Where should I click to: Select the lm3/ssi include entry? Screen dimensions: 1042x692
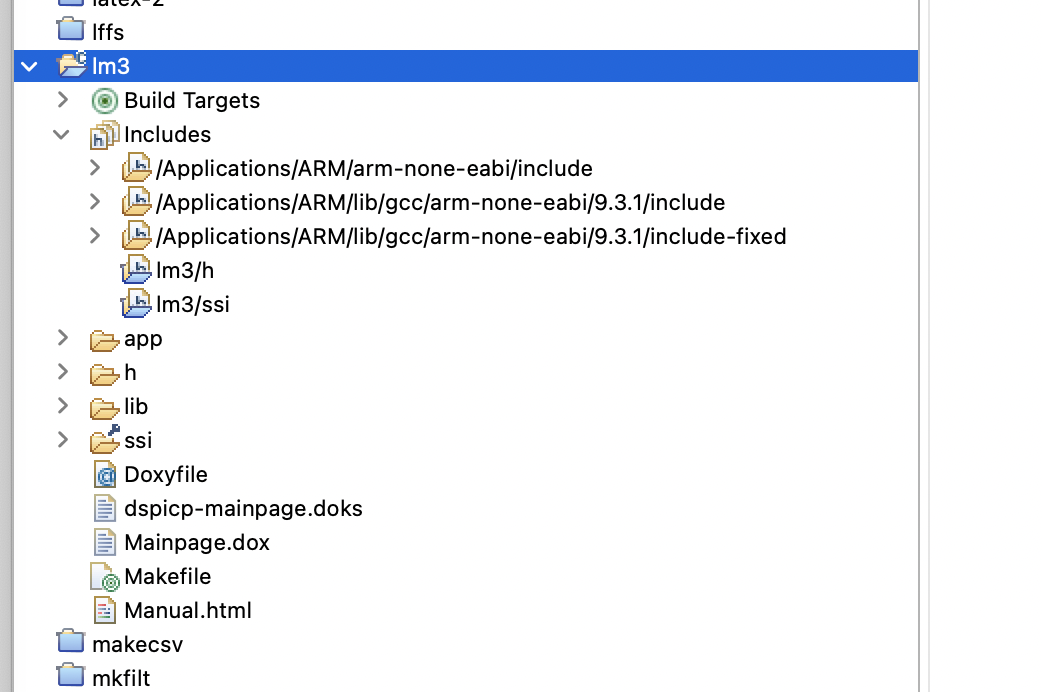(x=193, y=304)
